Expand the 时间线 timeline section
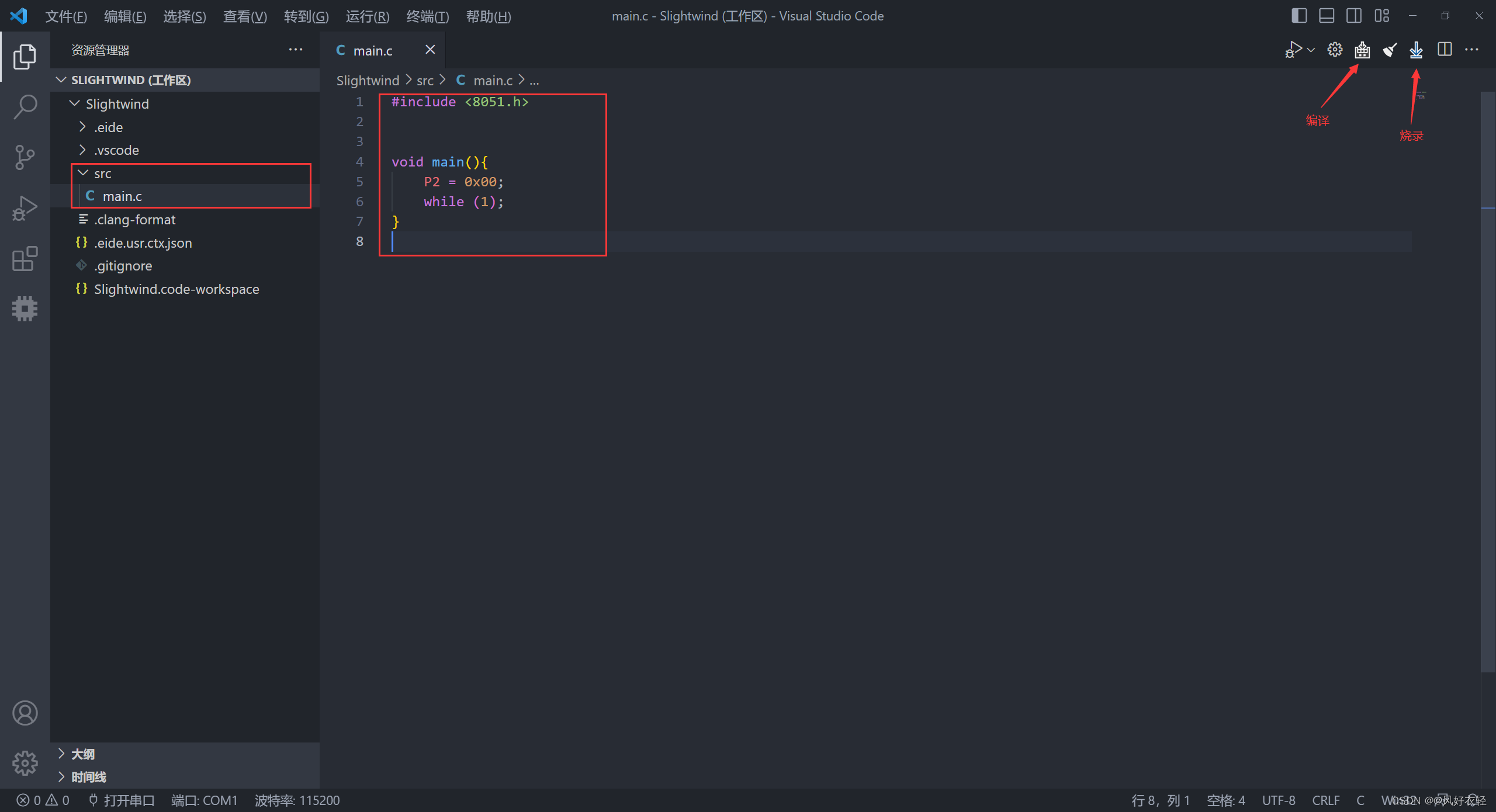 pyautogui.click(x=185, y=777)
